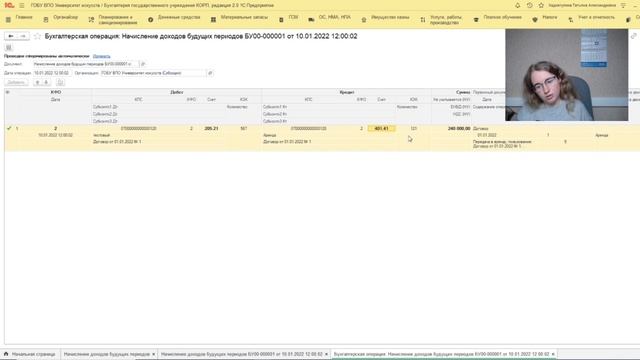Screen dimensions: 640x360
Task: Open Денежные средства section
Action: point(179,17)
